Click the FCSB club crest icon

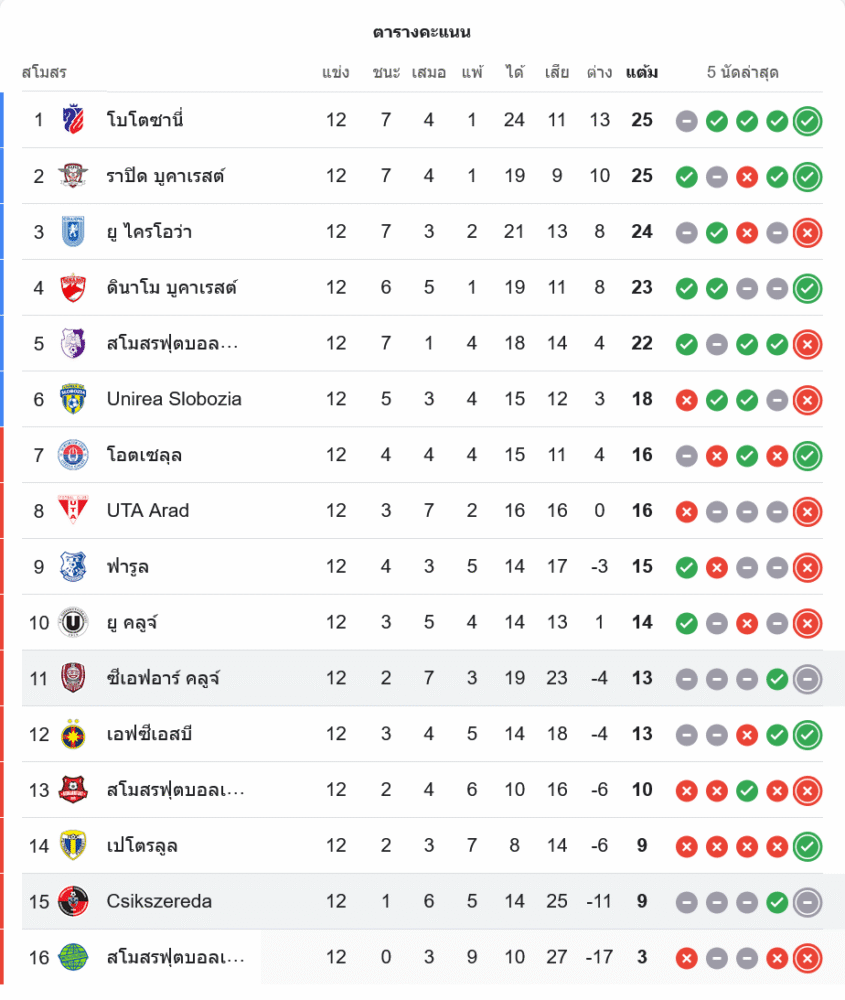click(73, 734)
